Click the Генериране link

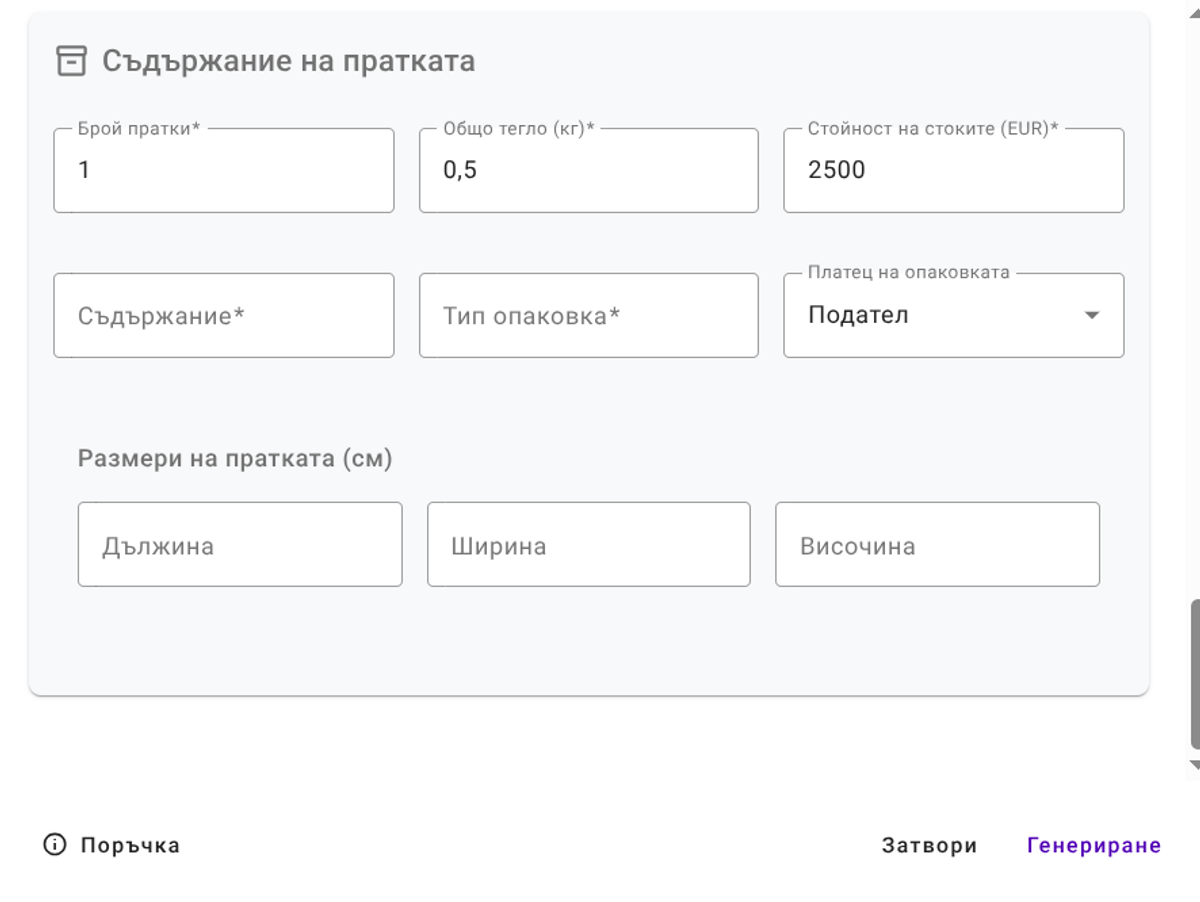click(x=1093, y=845)
